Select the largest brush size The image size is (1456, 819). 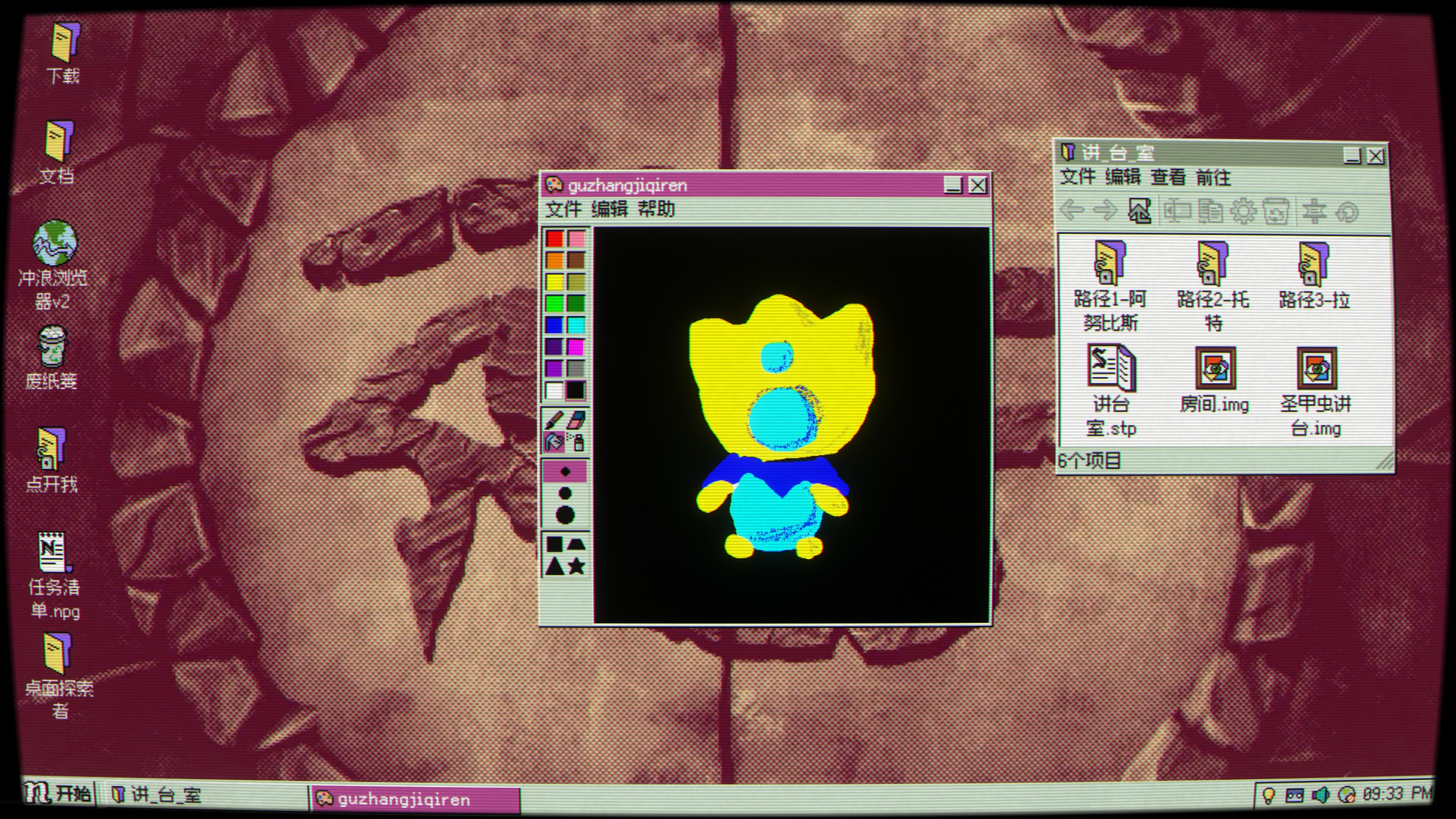[565, 515]
